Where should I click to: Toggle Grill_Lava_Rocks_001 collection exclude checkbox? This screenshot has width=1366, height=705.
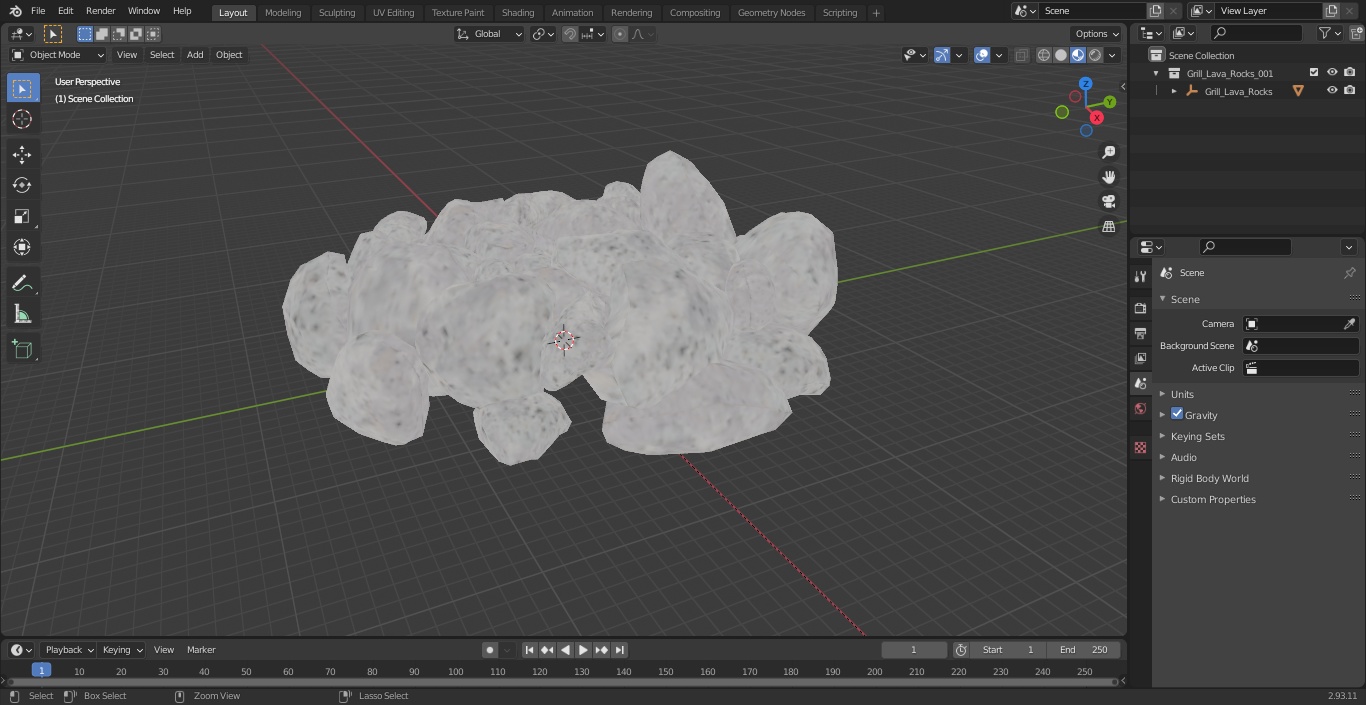[1314, 72]
